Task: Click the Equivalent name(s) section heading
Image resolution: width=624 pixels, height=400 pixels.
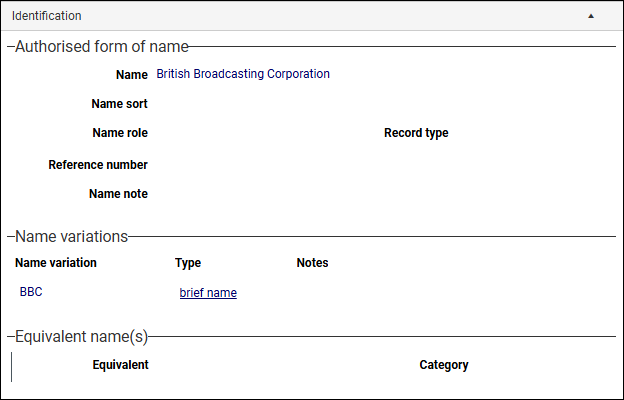Action: [81, 337]
